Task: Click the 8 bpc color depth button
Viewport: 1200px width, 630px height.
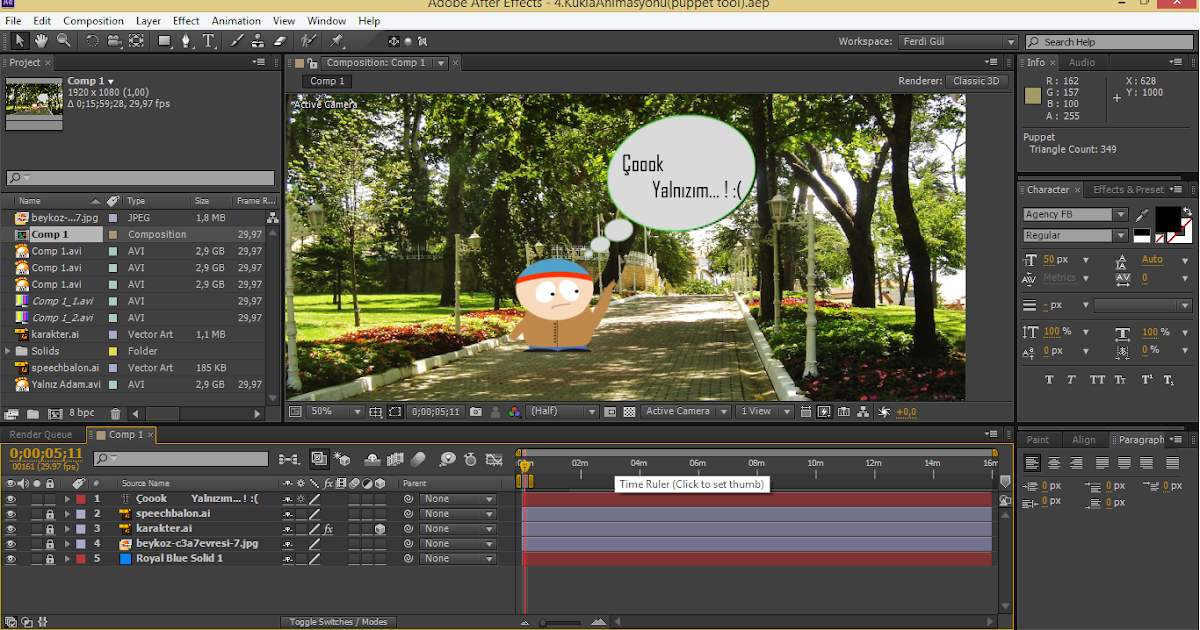Action: pyautogui.click(x=81, y=413)
